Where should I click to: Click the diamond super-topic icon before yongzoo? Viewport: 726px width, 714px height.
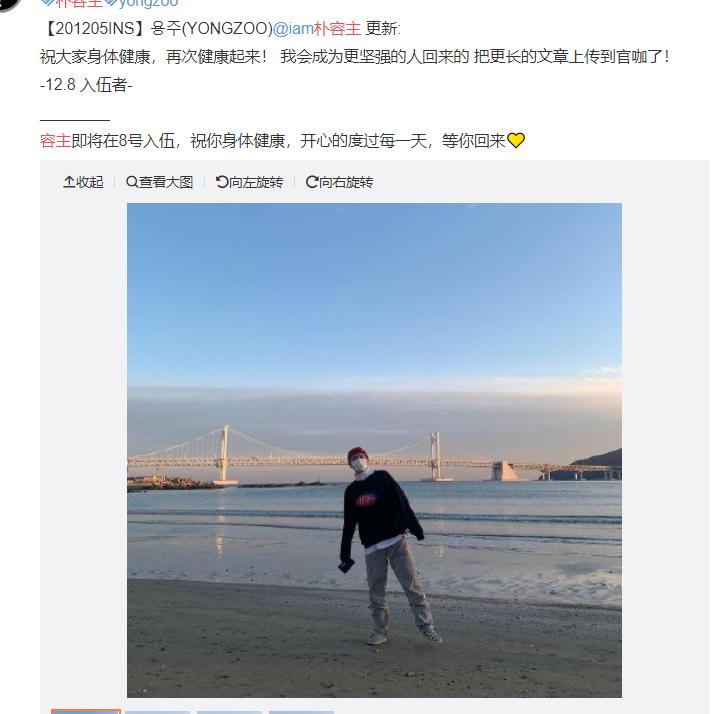(111, 2)
